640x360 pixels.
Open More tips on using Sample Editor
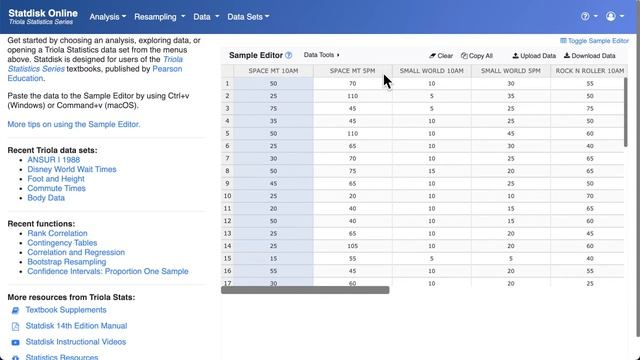pyautogui.click(x=73, y=124)
